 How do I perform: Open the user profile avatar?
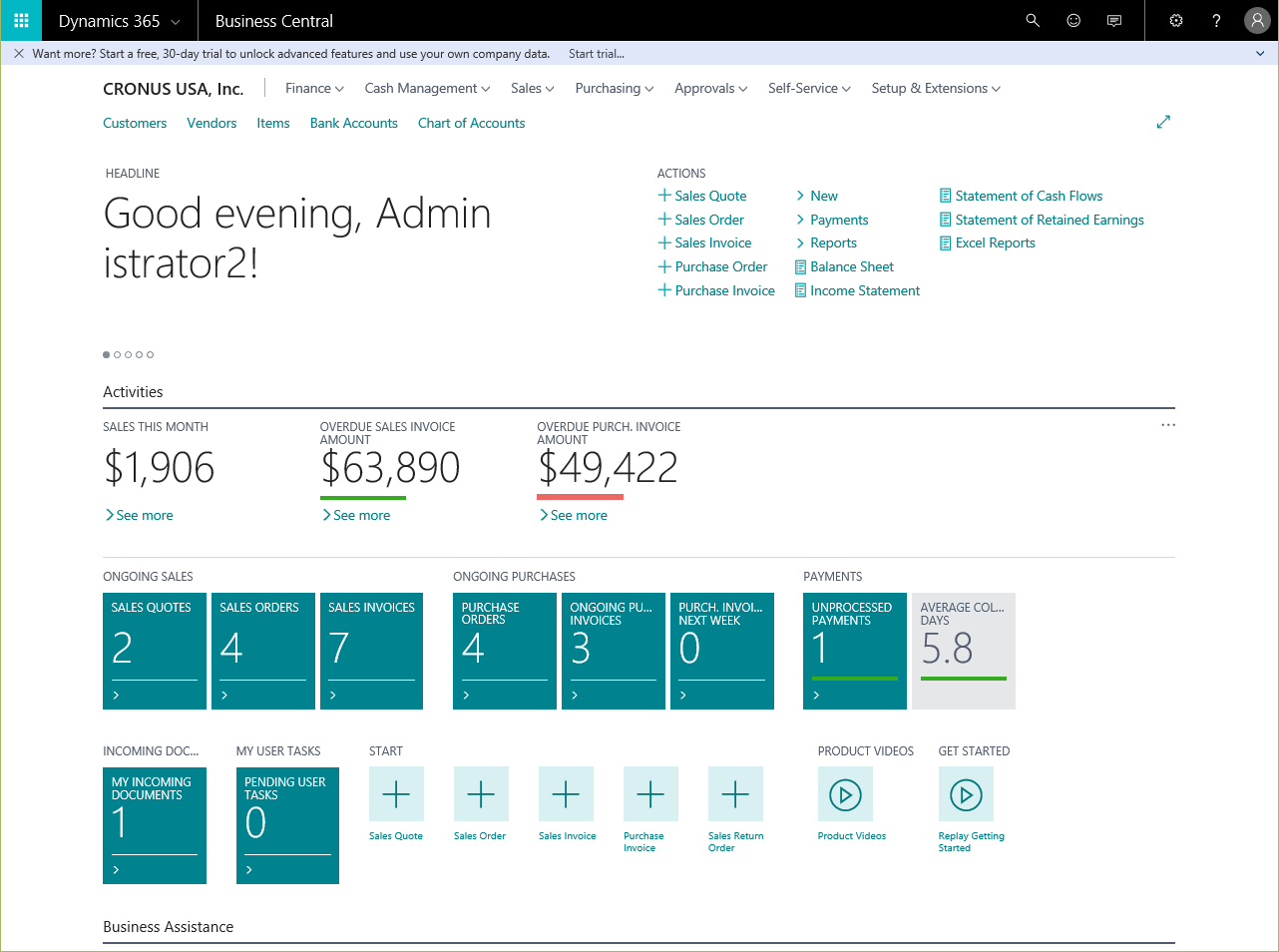(x=1257, y=20)
